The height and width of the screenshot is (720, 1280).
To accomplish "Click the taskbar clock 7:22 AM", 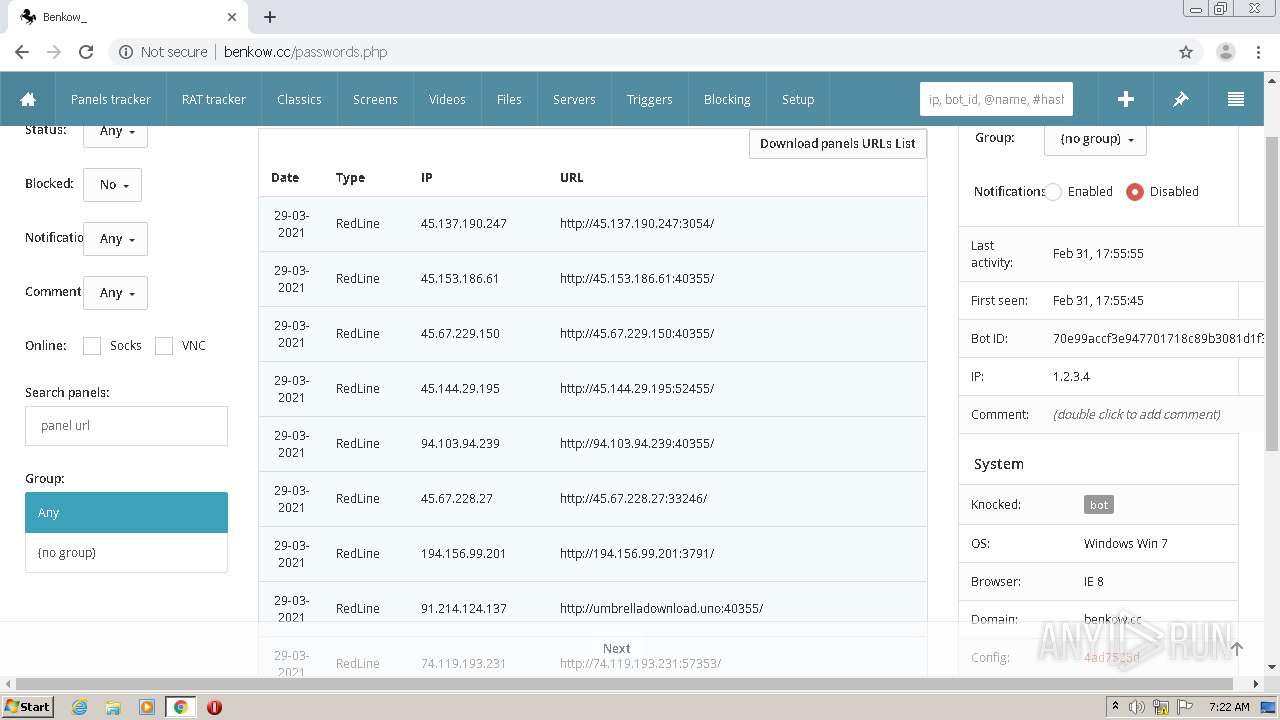I will (1229, 707).
